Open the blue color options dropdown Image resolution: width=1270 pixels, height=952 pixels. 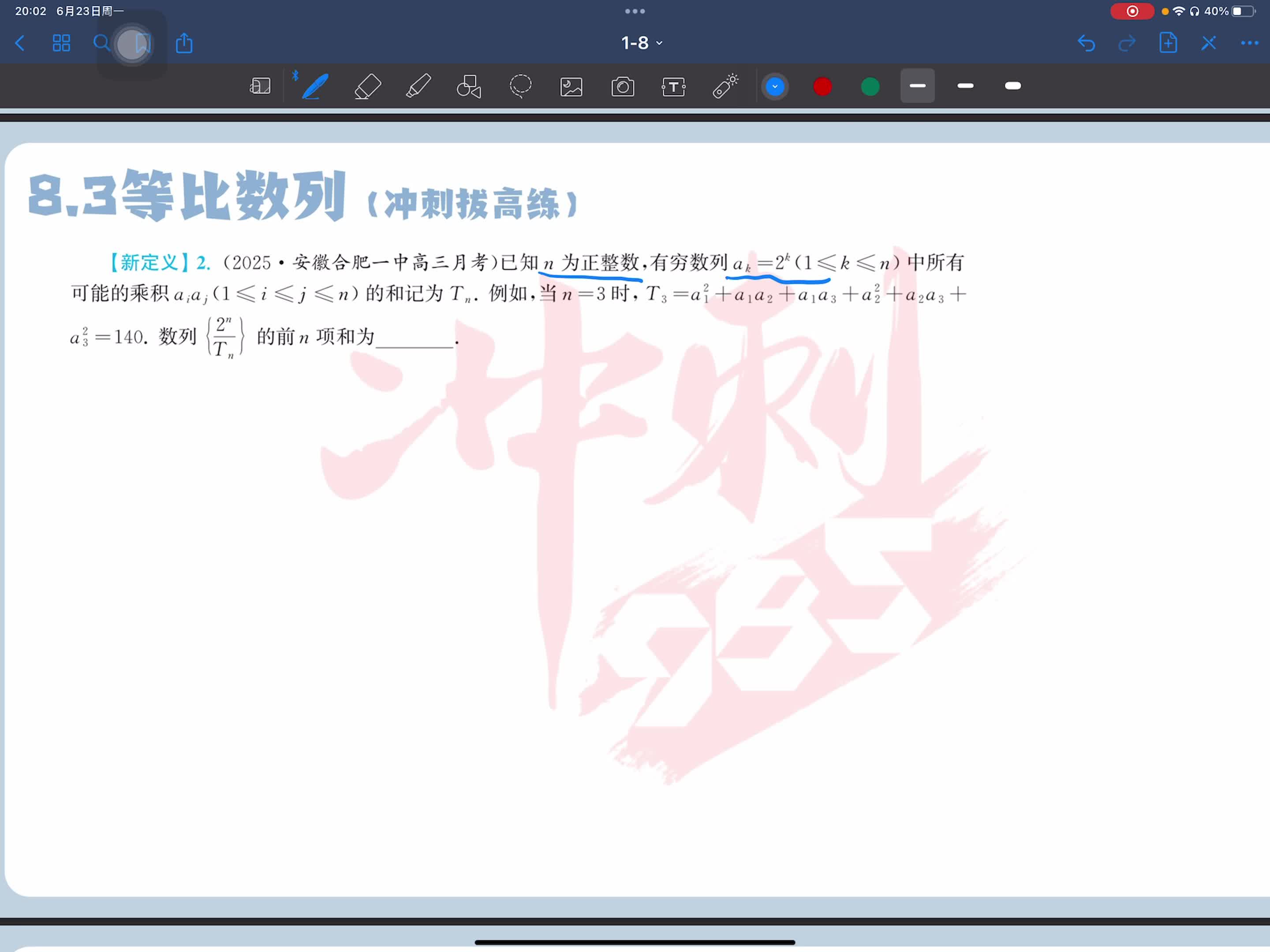point(774,87)
